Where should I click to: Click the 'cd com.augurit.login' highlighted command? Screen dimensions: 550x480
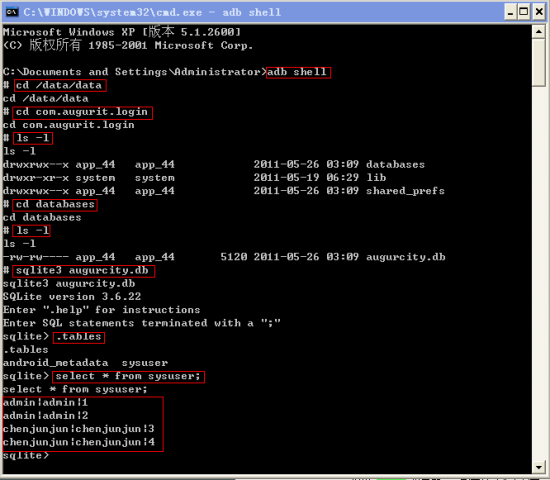(x=82, y=113)
